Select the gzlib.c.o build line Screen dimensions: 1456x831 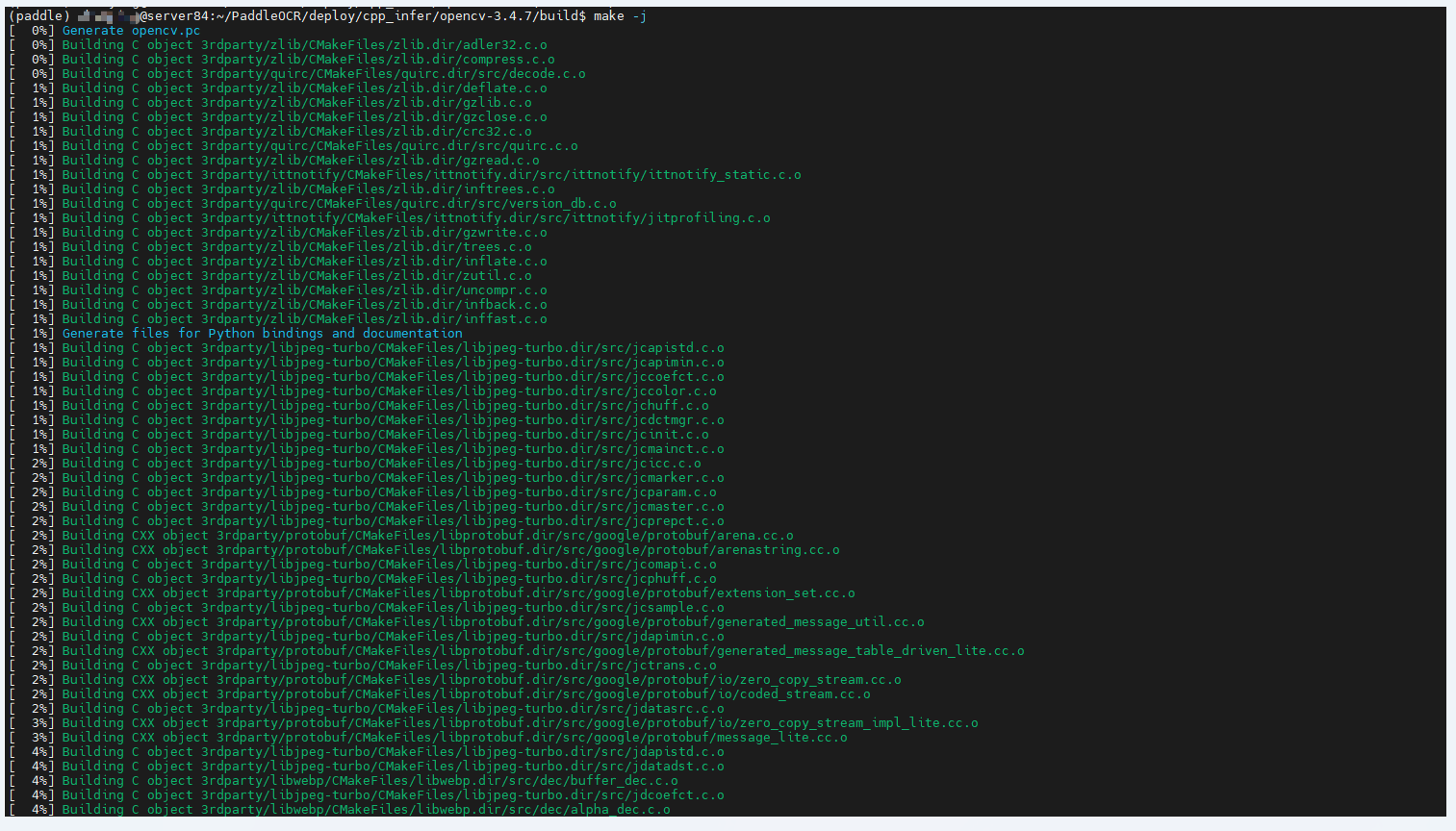[270, 103]
